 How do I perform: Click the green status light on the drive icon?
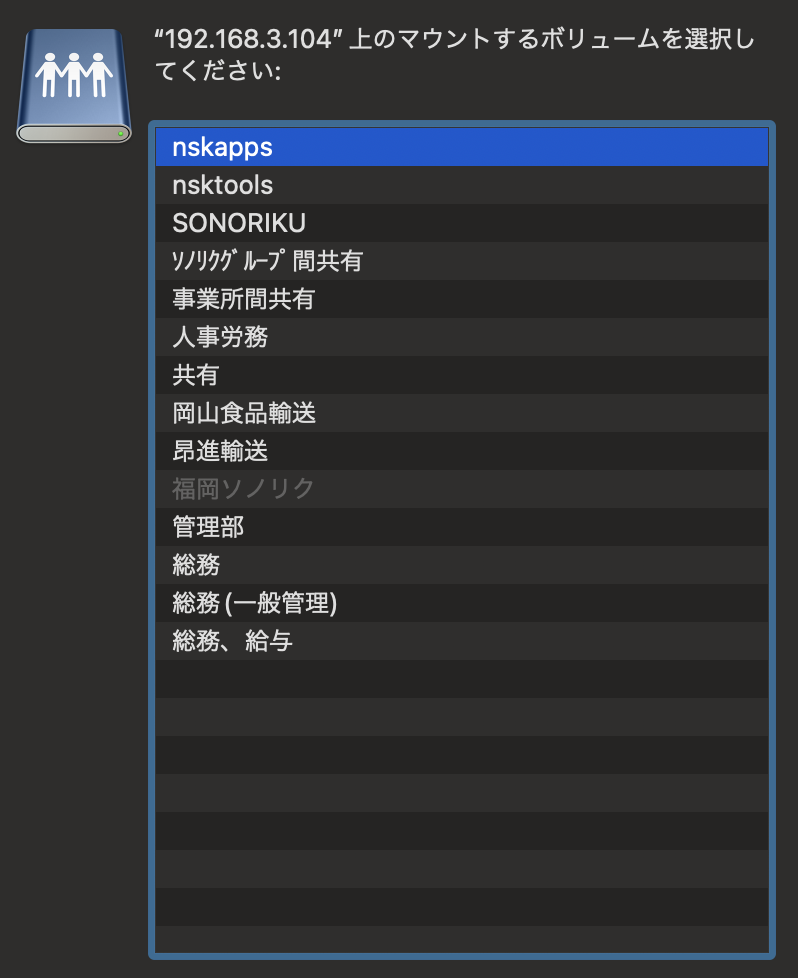(x=121, y=132)
